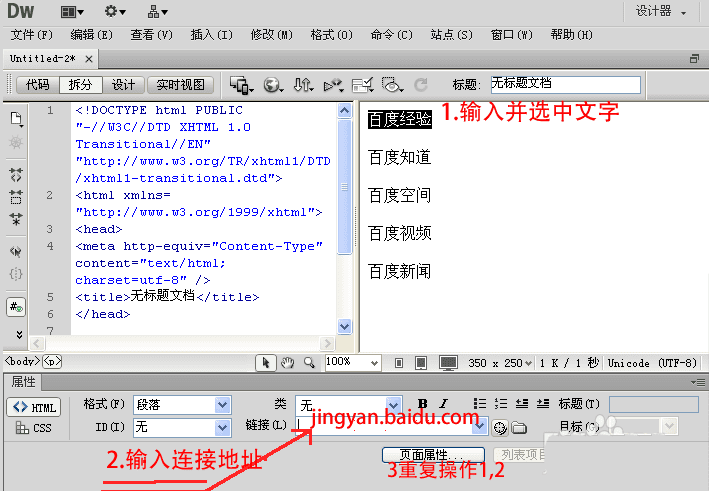Open the ID dropdown
The height and width of the screenshot is (491, 709).
pos(222,427)
